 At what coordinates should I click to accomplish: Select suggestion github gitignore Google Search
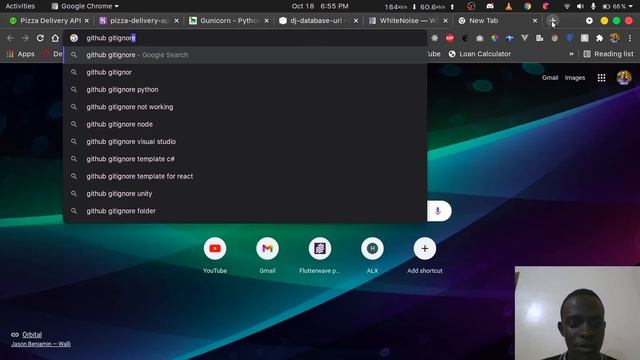245,55
